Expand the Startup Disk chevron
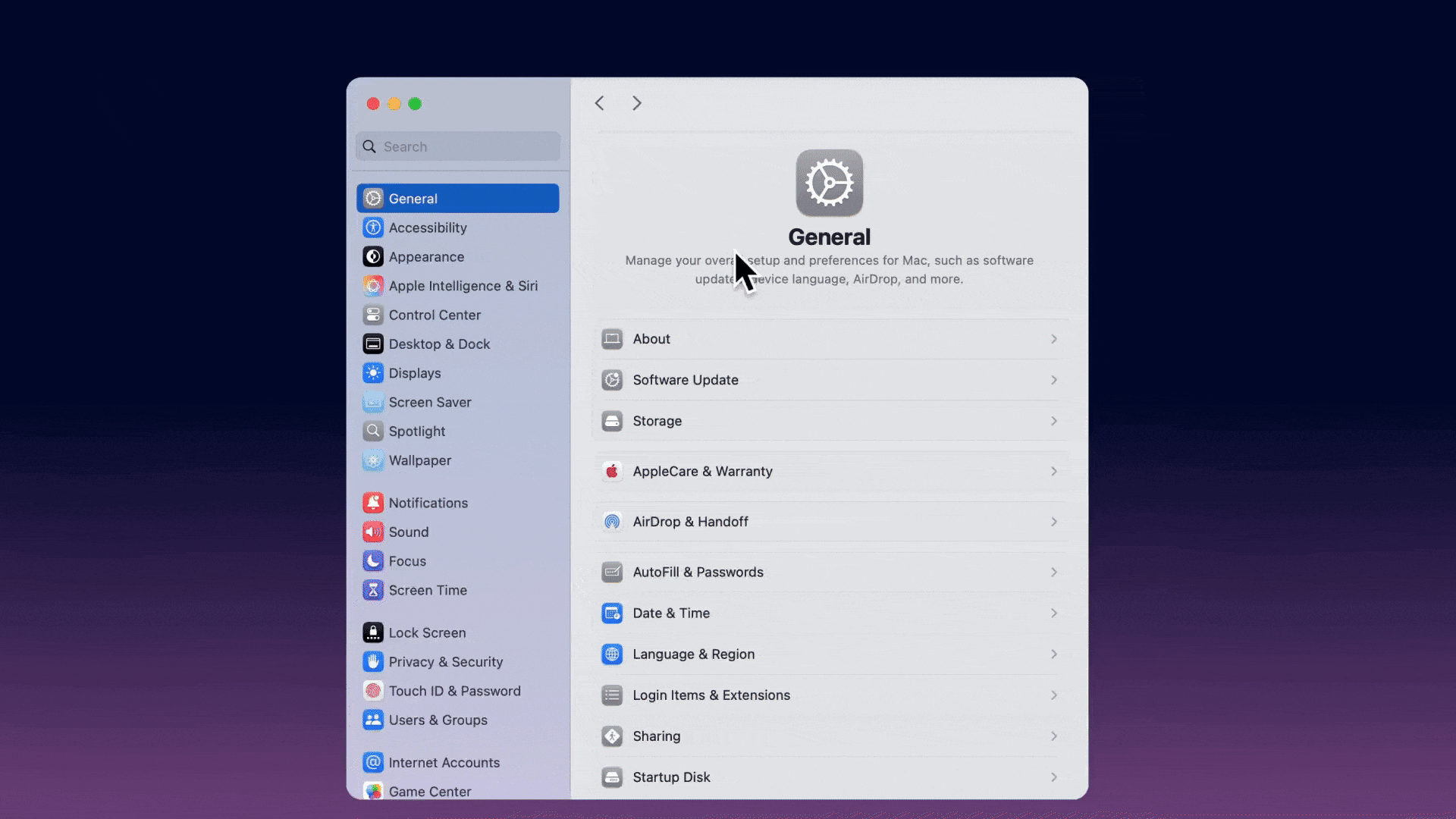Image resolution: width=1456 pixels, height=819 pixels. coord(1054,777)
